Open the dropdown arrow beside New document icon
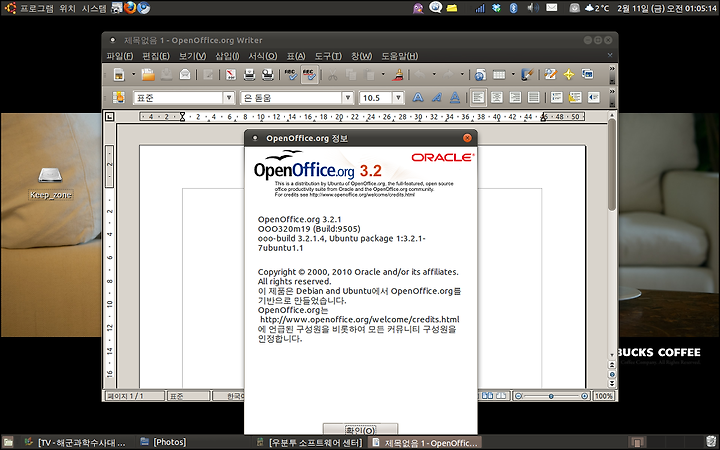 134,74
